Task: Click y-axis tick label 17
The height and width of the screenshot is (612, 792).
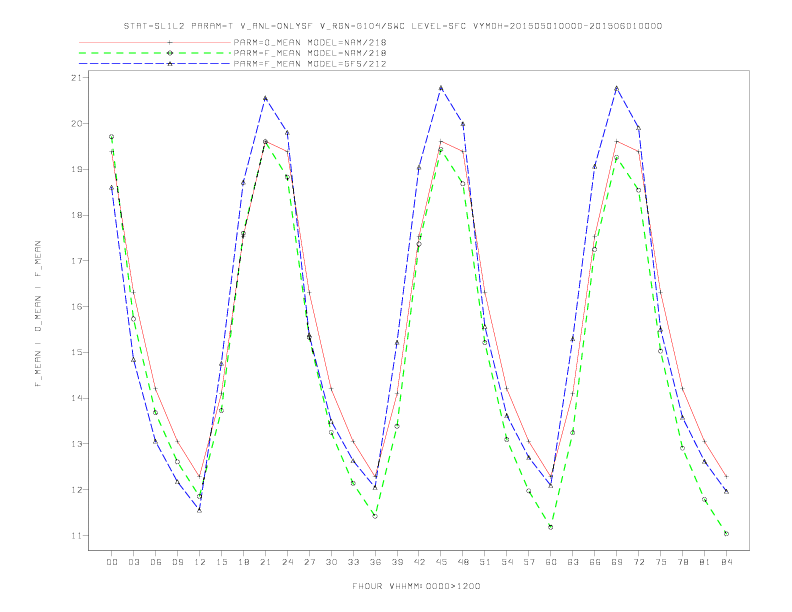Action: (x=77, y=261)
